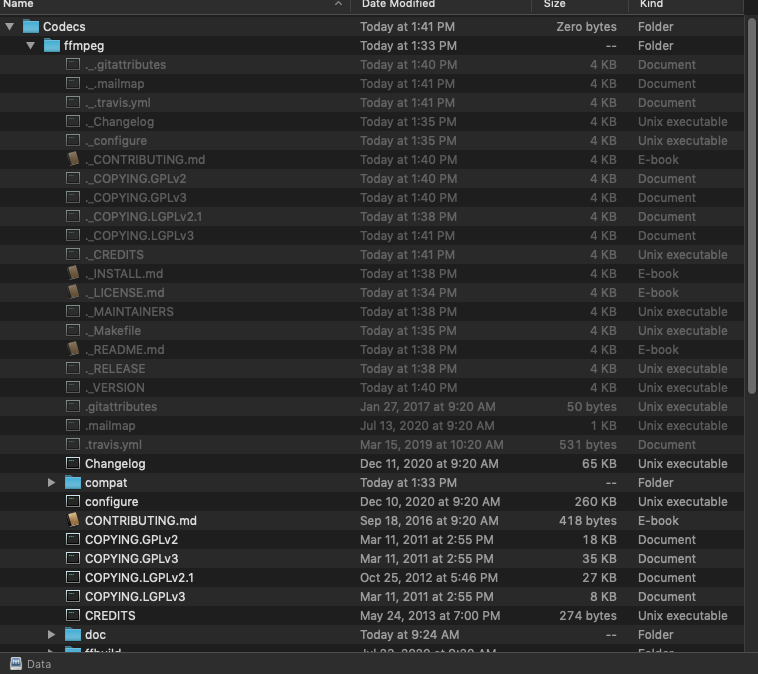This screenshot has width=758, height=674.
Task: Click the ._.gitattributes file icon
Action: point(73,64)
